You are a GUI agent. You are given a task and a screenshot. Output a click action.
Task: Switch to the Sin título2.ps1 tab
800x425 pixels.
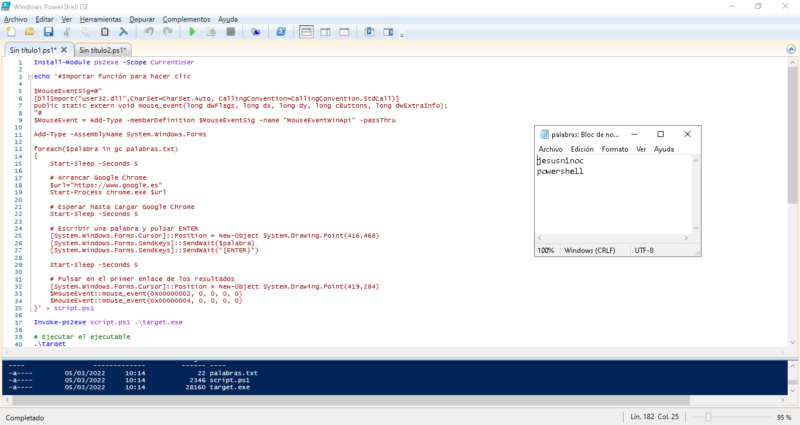tap(103, 50)
